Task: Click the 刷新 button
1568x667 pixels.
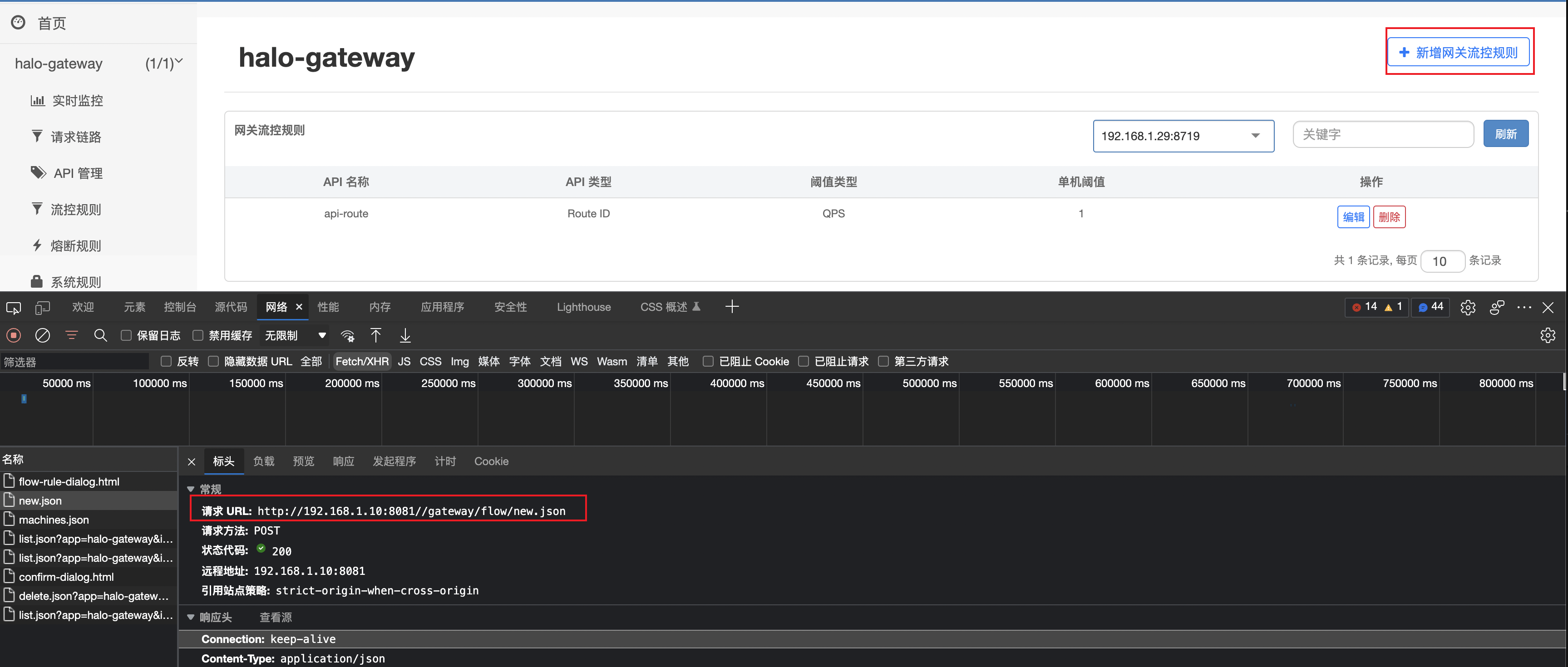Action: tap(1505, 134)
